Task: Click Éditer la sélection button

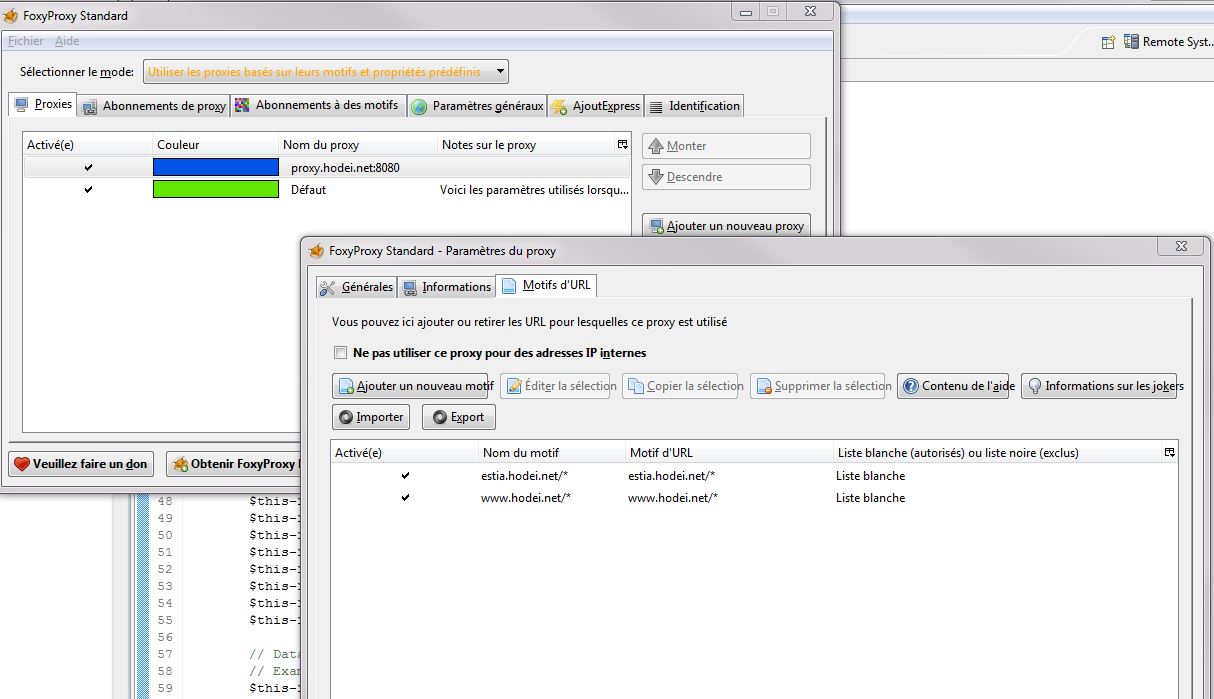Action: 555,386
